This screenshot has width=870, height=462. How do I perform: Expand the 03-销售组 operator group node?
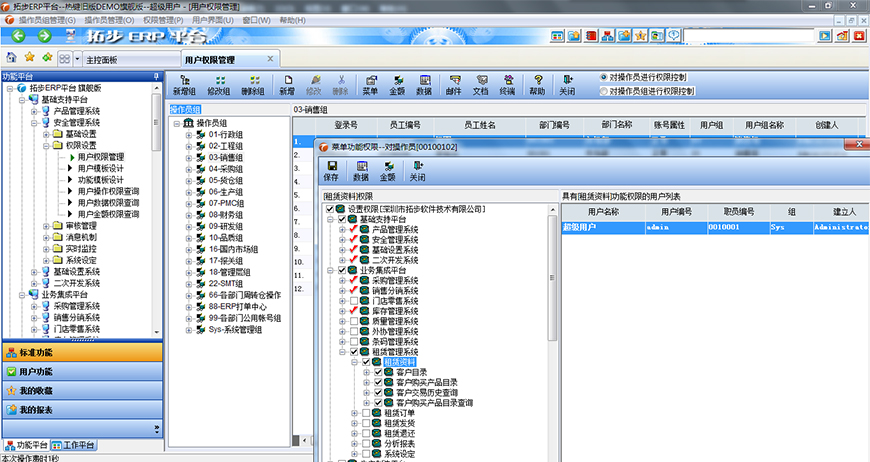pyautogui.click(x=188, y=158)
